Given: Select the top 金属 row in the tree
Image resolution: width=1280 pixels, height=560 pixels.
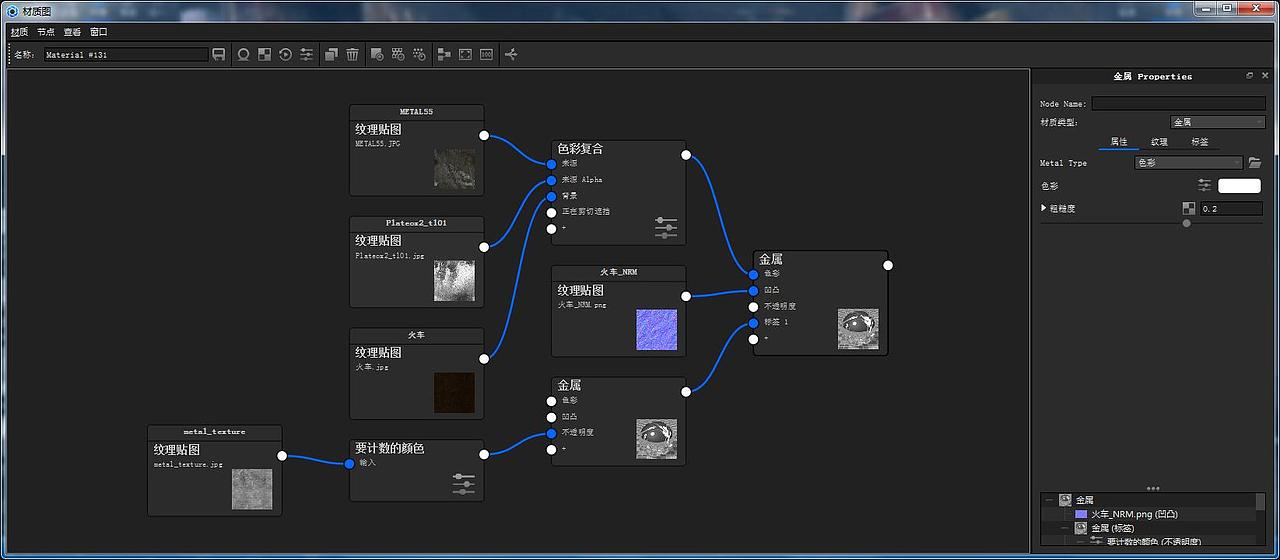Looking at the screenshot, I should [1149, 500].
